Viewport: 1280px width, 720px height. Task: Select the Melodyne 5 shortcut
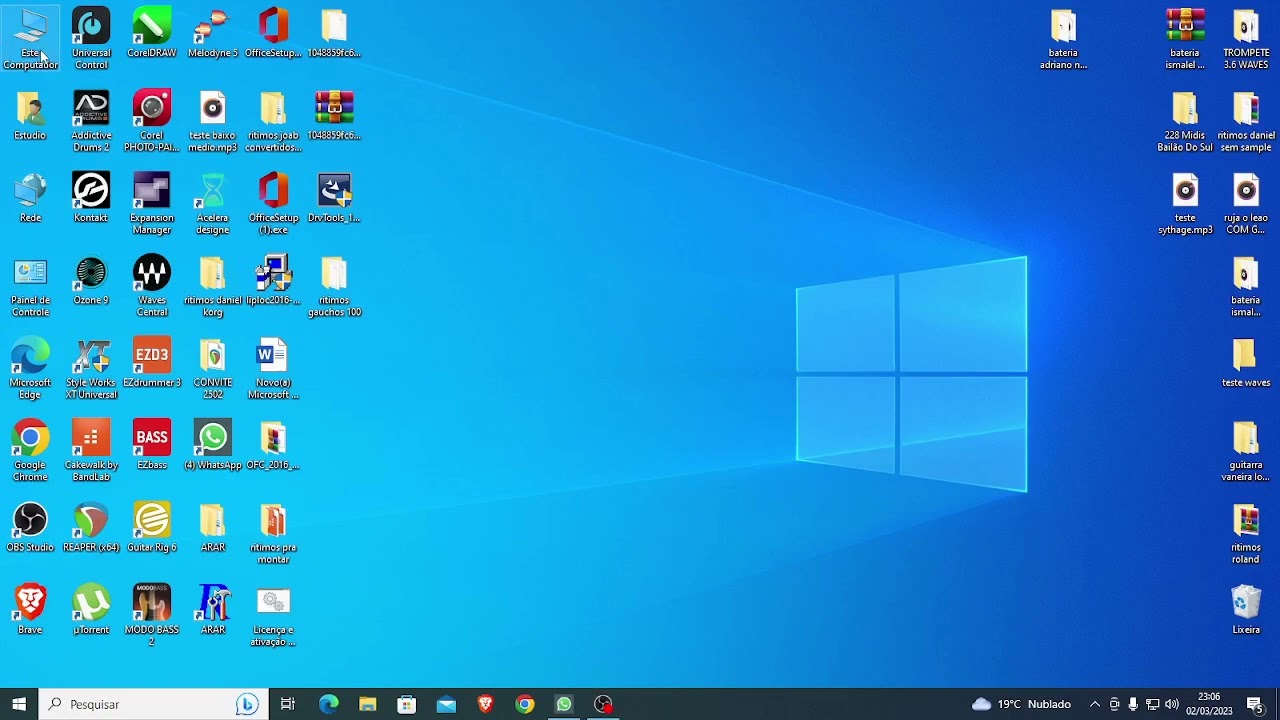tap(213, 33)
